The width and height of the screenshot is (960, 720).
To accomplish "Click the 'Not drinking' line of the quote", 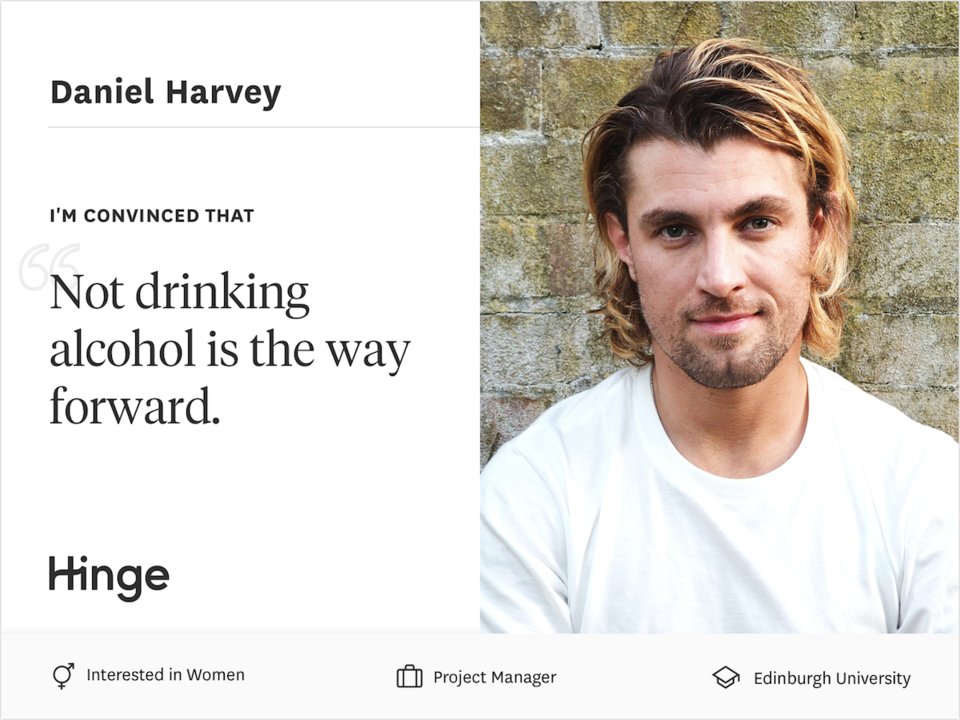I will point(179,293).
